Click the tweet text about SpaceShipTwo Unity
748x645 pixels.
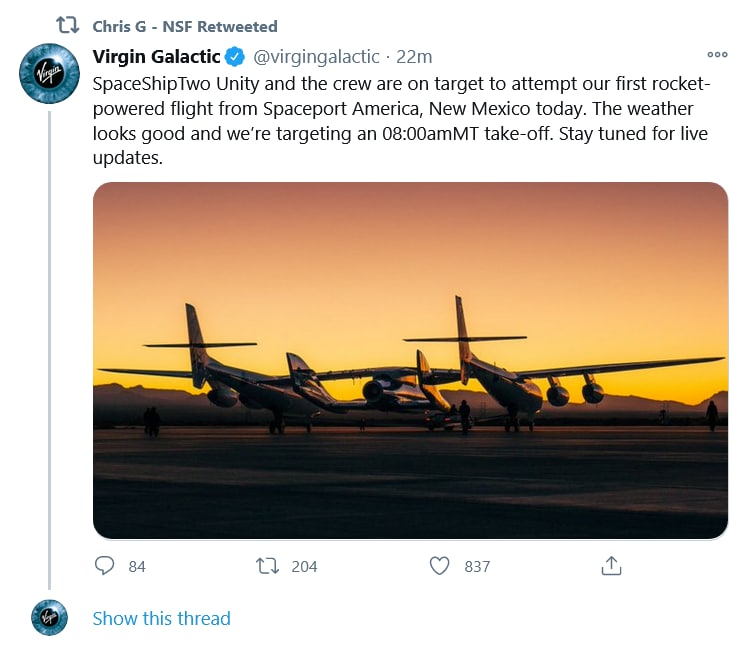[402, 121]
